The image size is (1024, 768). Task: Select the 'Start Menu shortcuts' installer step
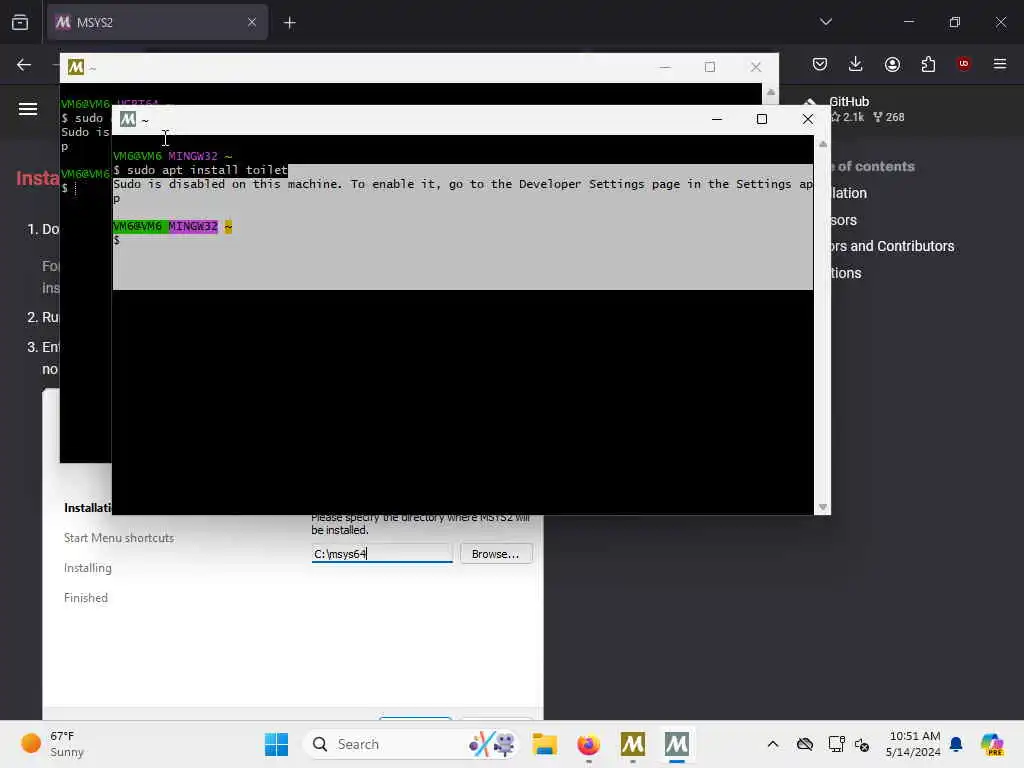(119, 538)
